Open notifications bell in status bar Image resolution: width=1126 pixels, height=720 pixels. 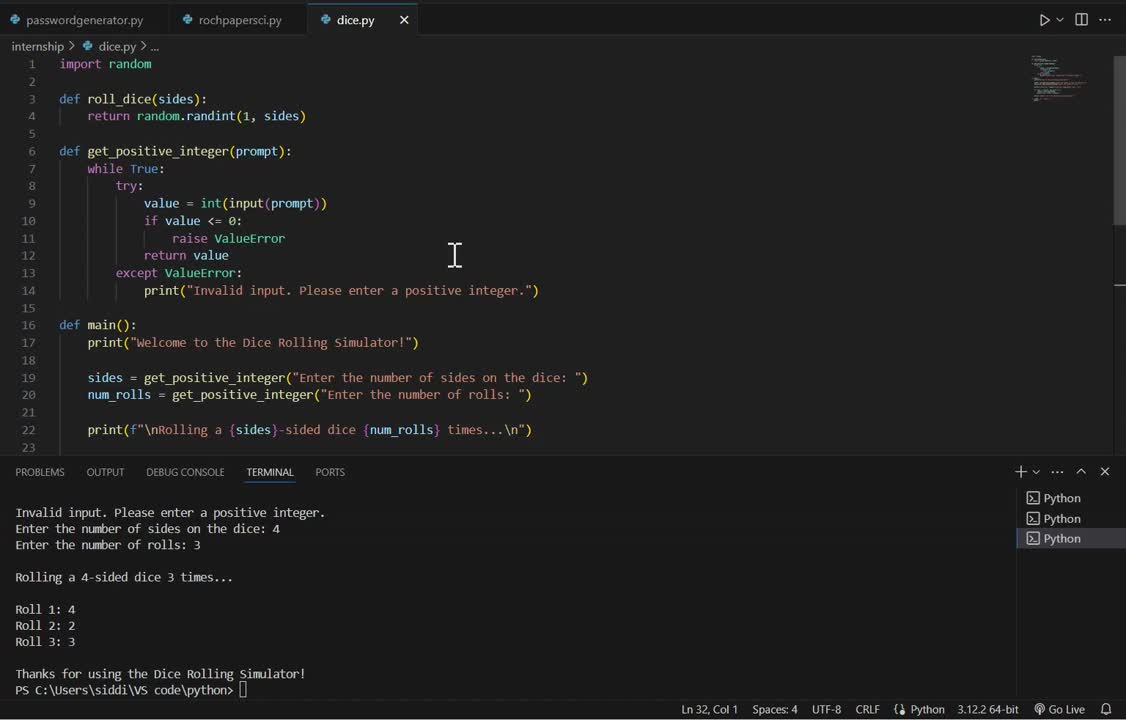point(1106,709)
